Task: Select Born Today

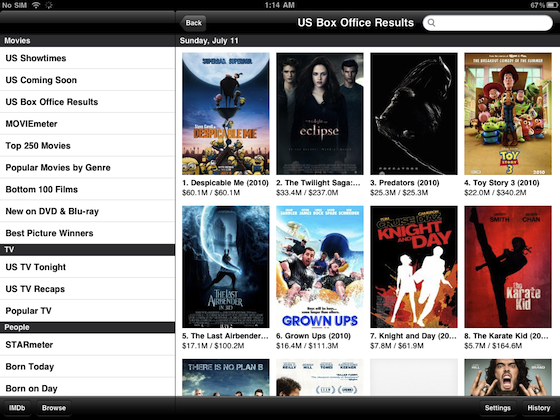Action: coord(88,366)
